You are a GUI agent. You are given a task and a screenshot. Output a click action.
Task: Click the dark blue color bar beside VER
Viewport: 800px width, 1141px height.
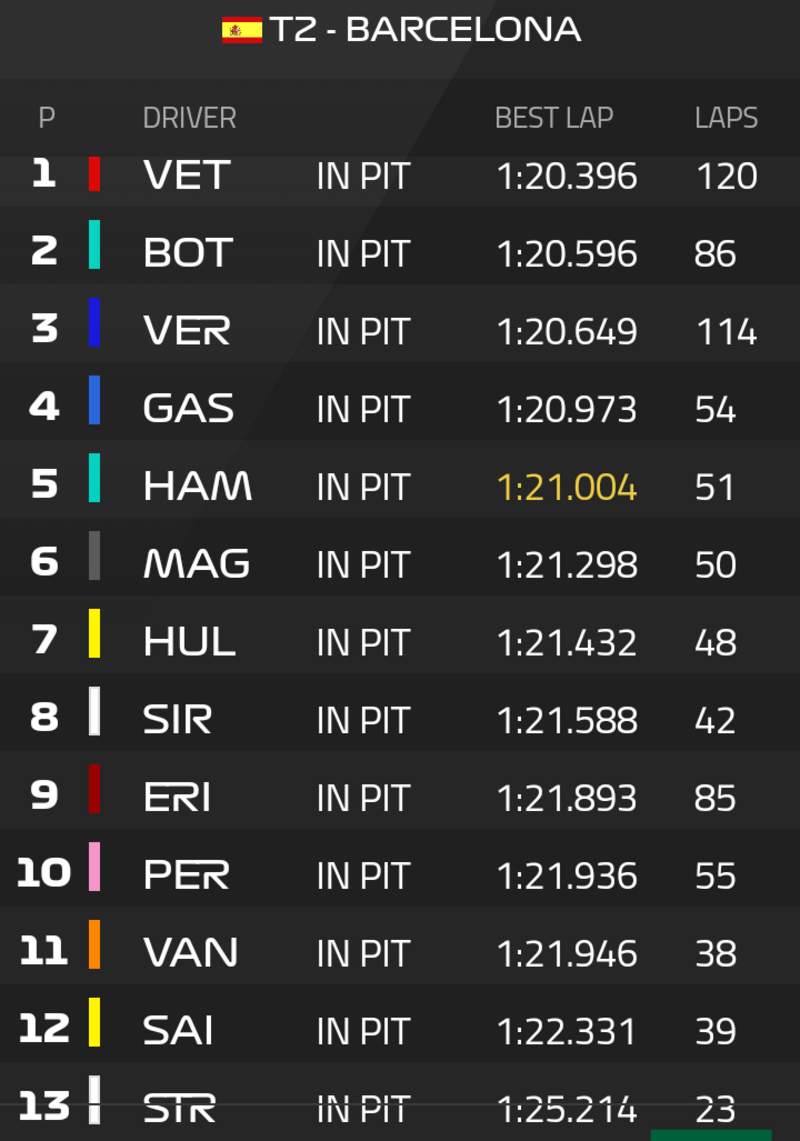click(x=94, y=323)
